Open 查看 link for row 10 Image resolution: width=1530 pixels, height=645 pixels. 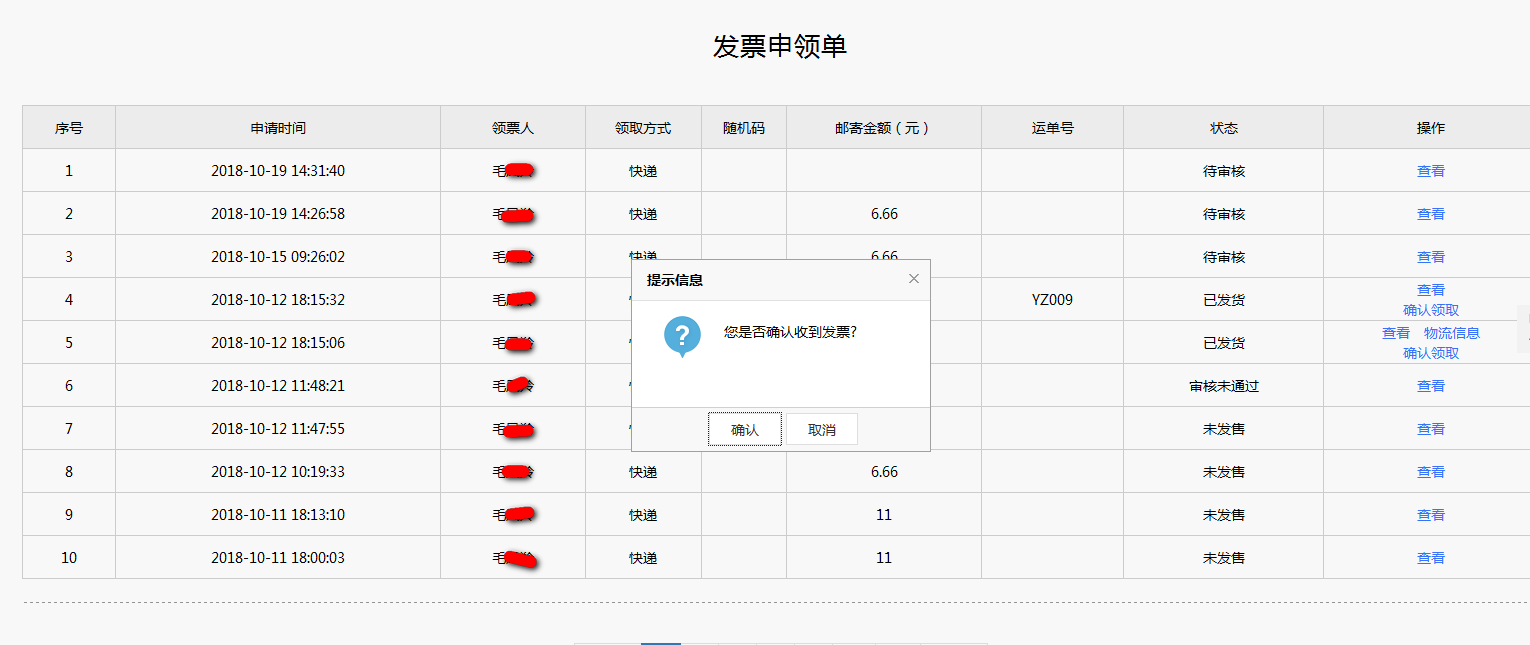point(1431,558)
